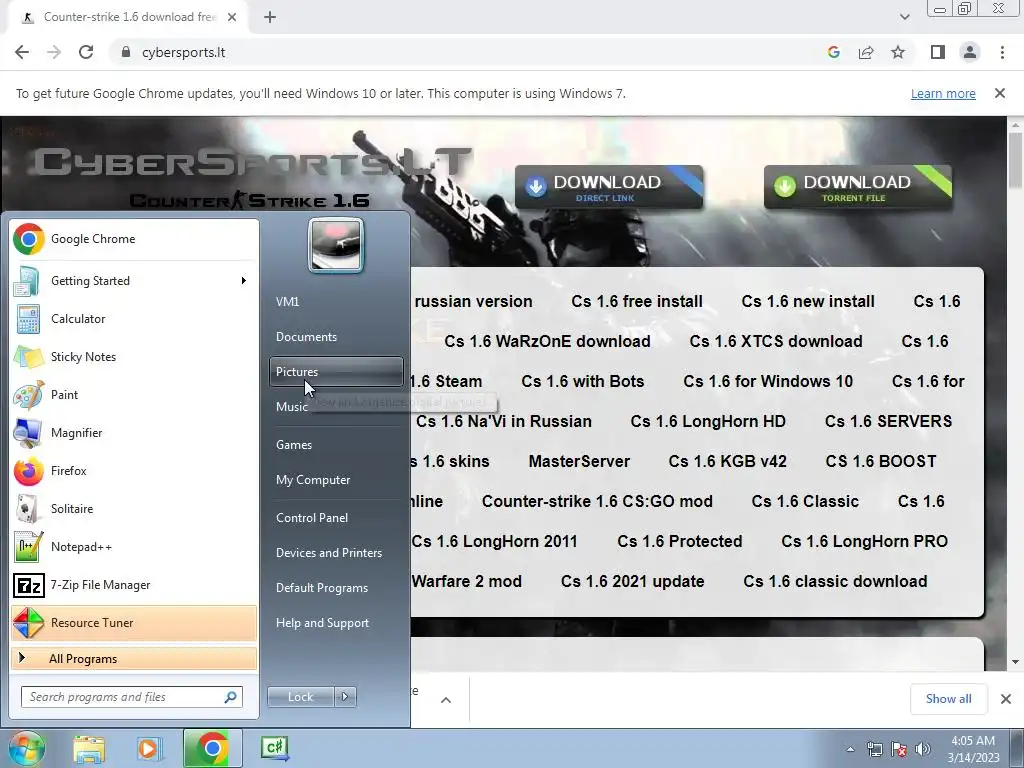The width and height of the screenshot is (1024, 768).
Task: Start Paint from the programs list
Action: coord(134,394)
